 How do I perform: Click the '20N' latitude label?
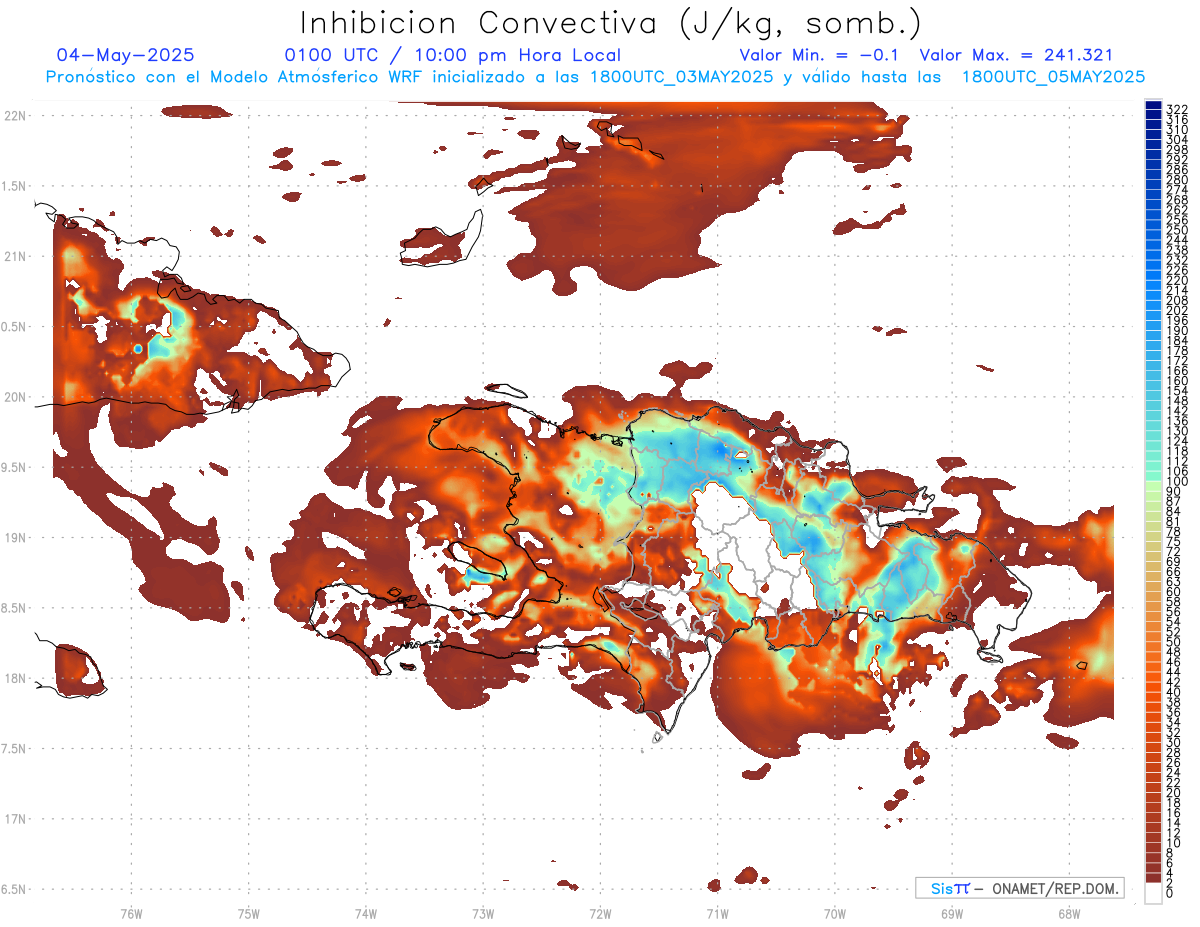point(14,397)
